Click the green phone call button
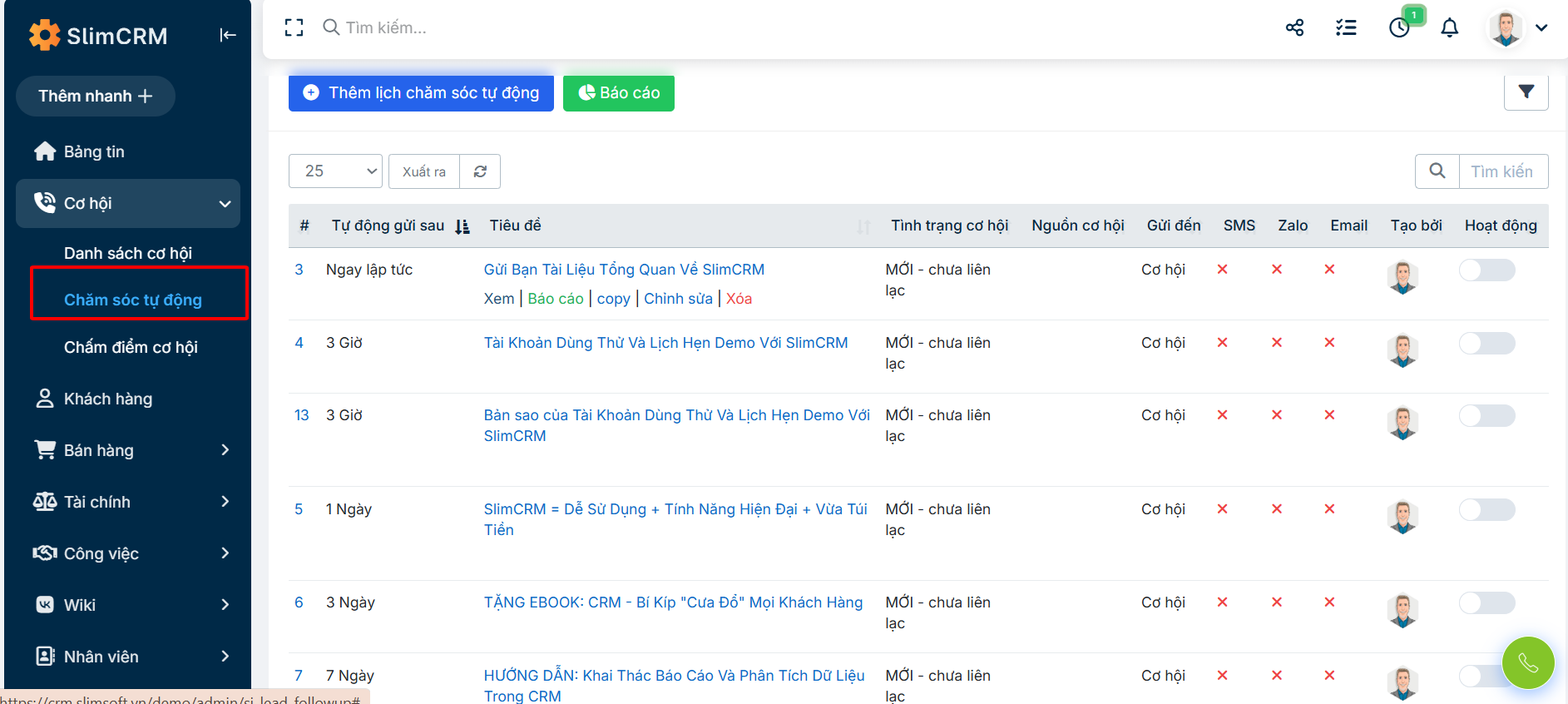1568x704 pixels. pyautogui.click(x=1527, y=662)
